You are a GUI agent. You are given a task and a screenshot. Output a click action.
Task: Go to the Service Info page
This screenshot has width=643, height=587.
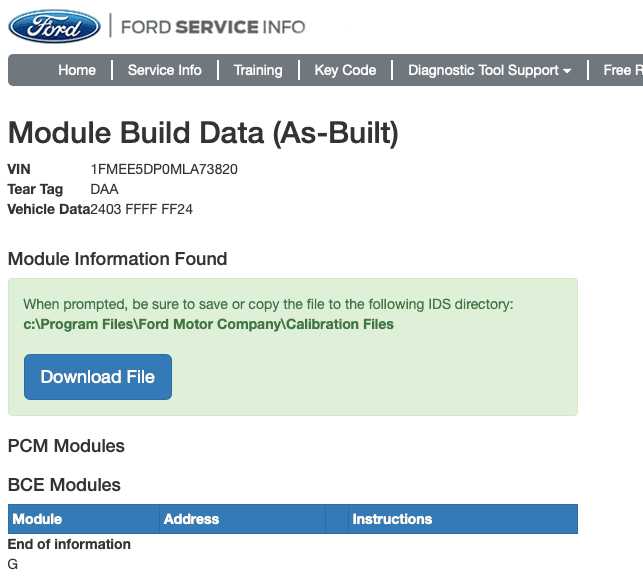coord(164,70)
